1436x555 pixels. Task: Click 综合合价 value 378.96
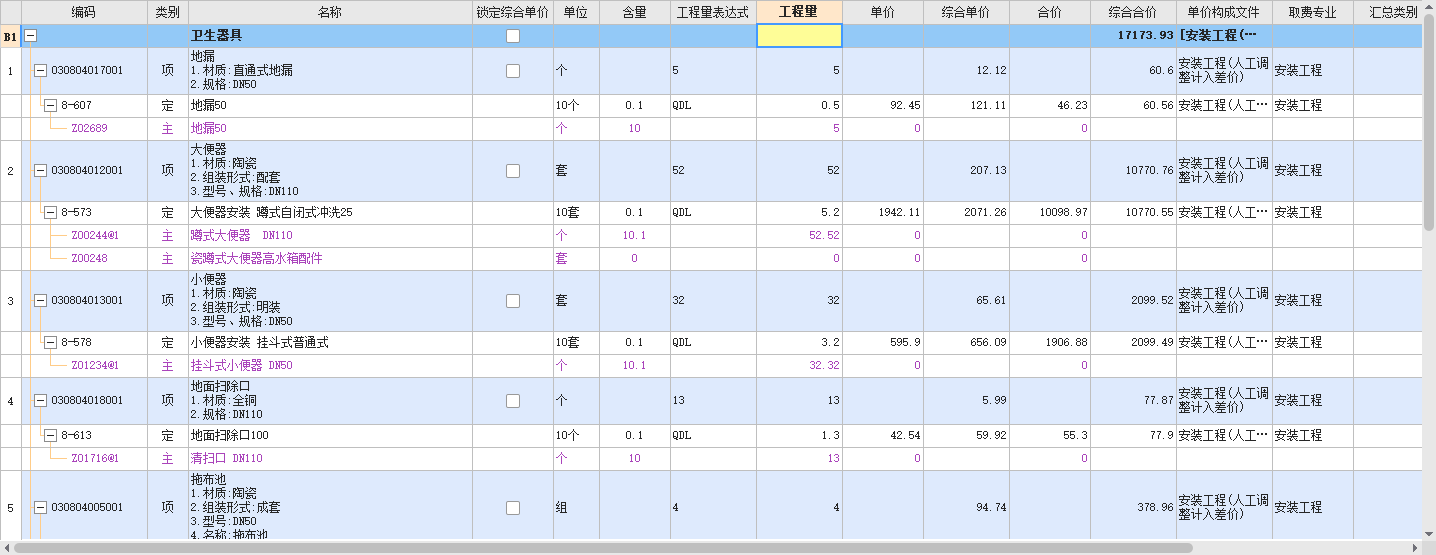(x=1155, y=507)
